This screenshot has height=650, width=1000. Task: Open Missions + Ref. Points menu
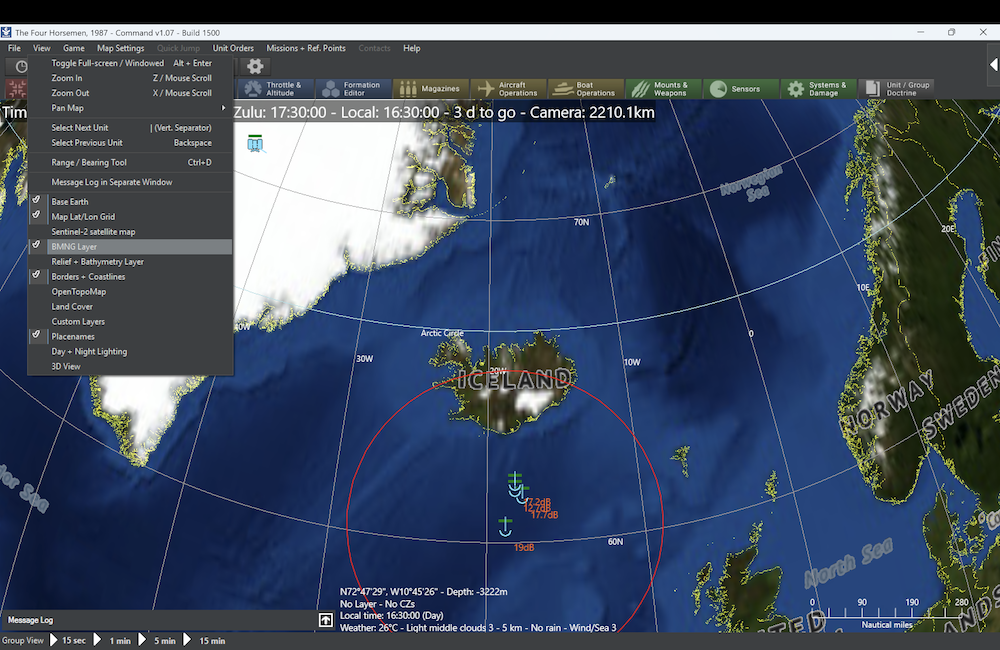(x=305, y=48)
